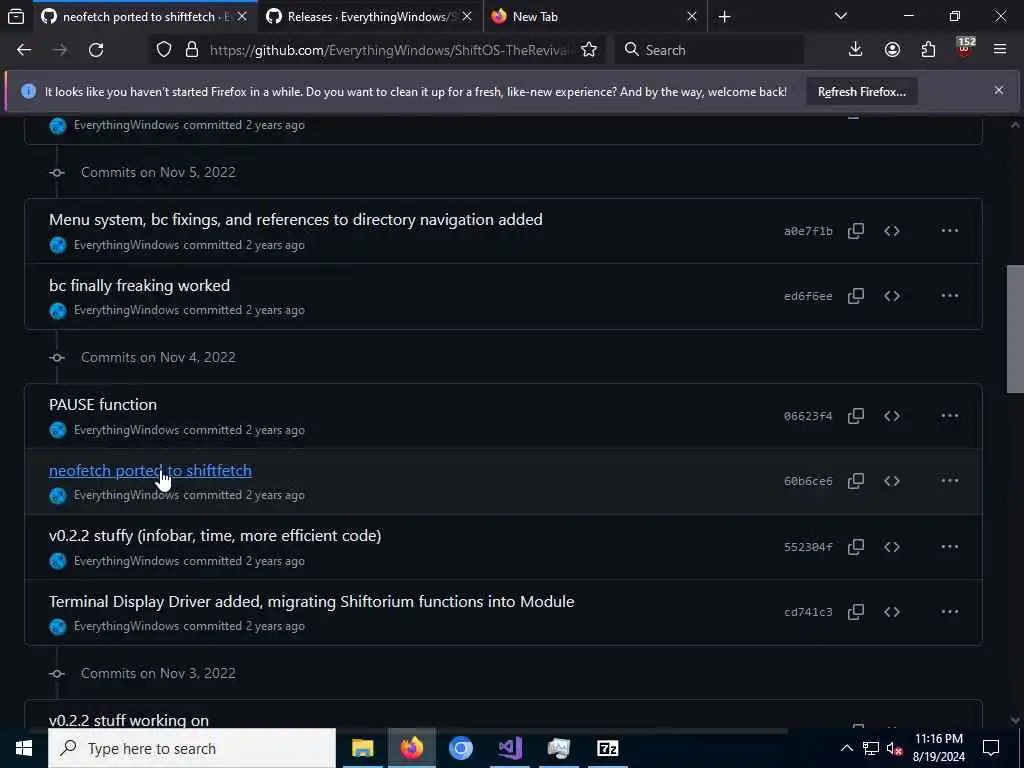Copy full SHA for commit a0e7f1b
Image resolution: width=1024 pixels, height=768 pixels.
click(856, 231)
